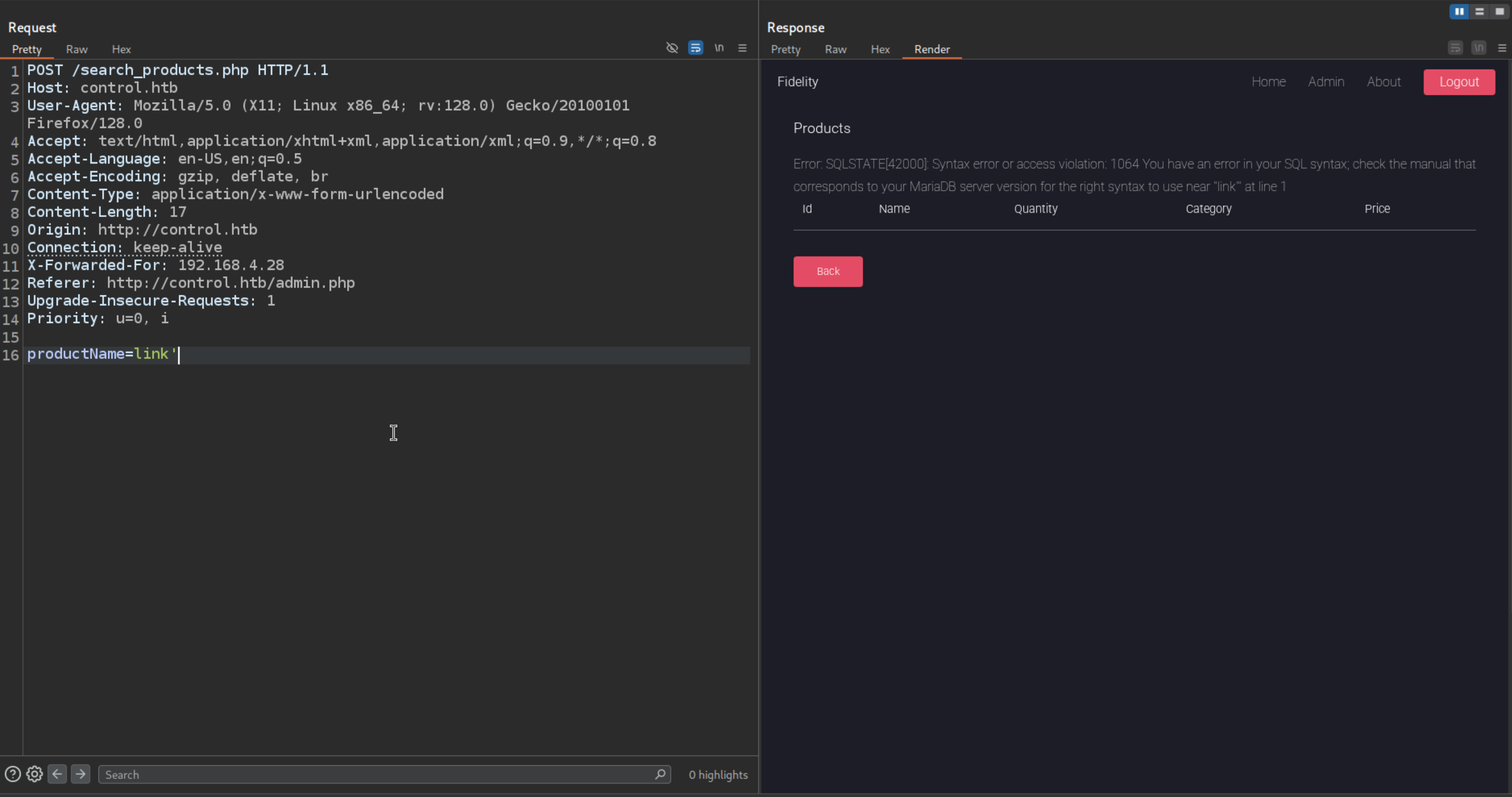Focus the request Search input field
This screenshot has width=1512, height=797.
point(376,774)
